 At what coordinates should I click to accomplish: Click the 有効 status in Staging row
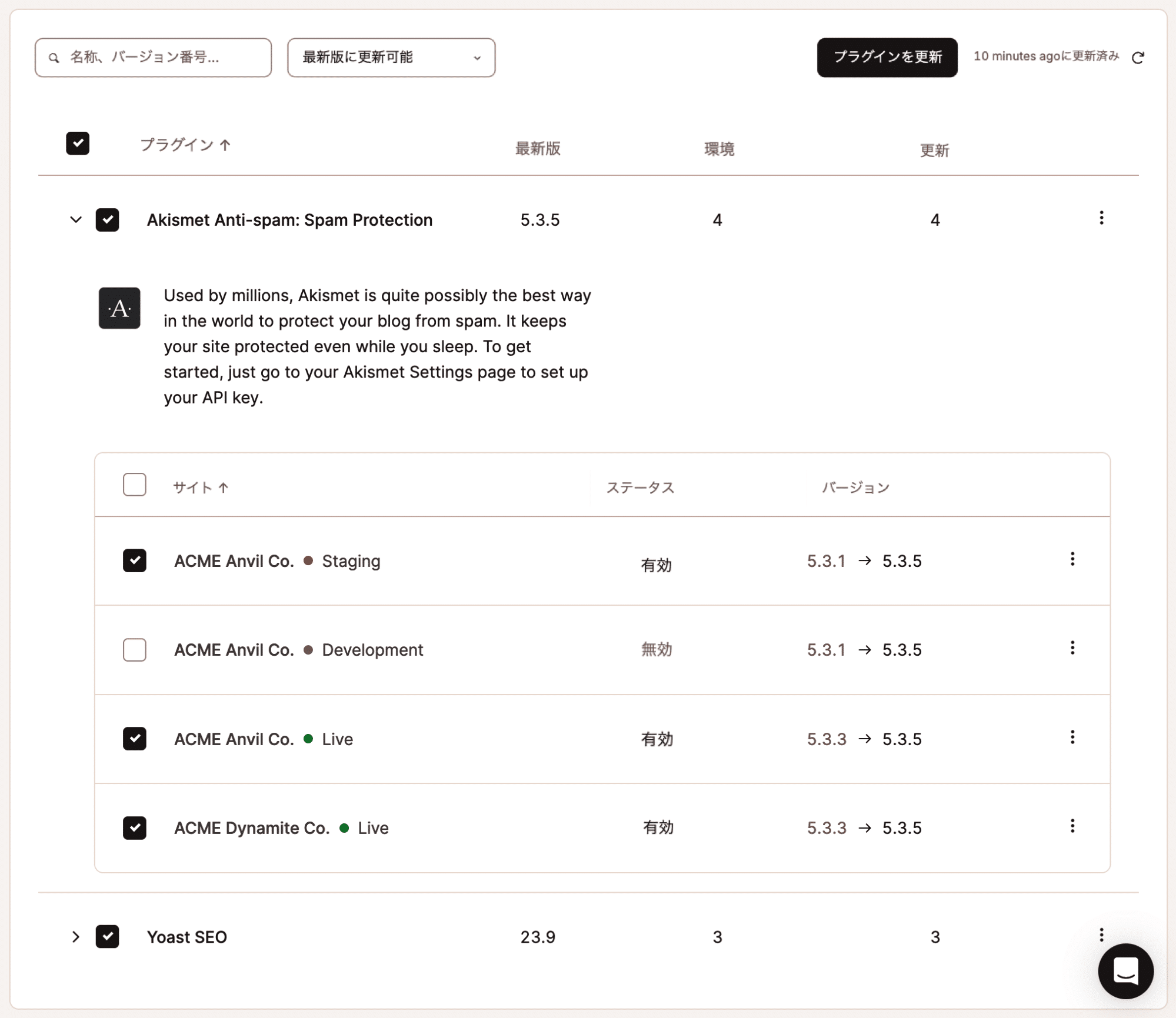click(x=656, y=565)
